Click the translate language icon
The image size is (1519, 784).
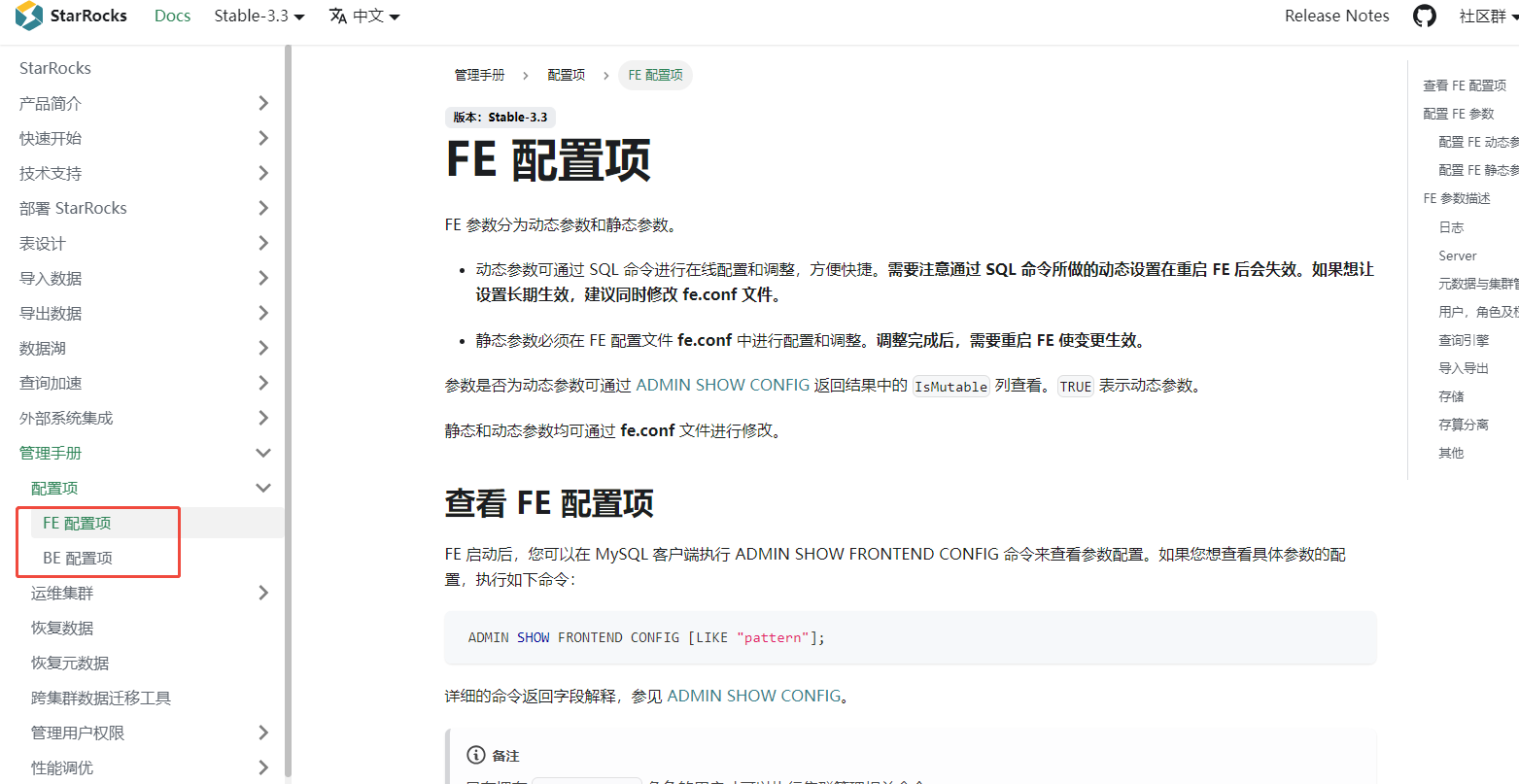tap(338, 16)
